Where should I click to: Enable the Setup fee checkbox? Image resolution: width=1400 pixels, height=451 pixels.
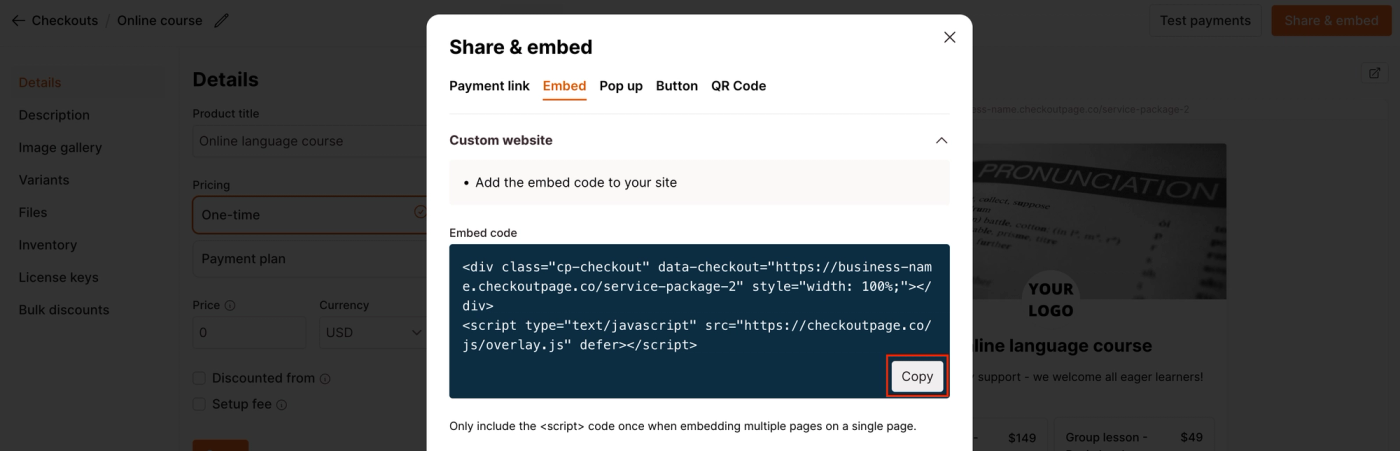point(199,404)
